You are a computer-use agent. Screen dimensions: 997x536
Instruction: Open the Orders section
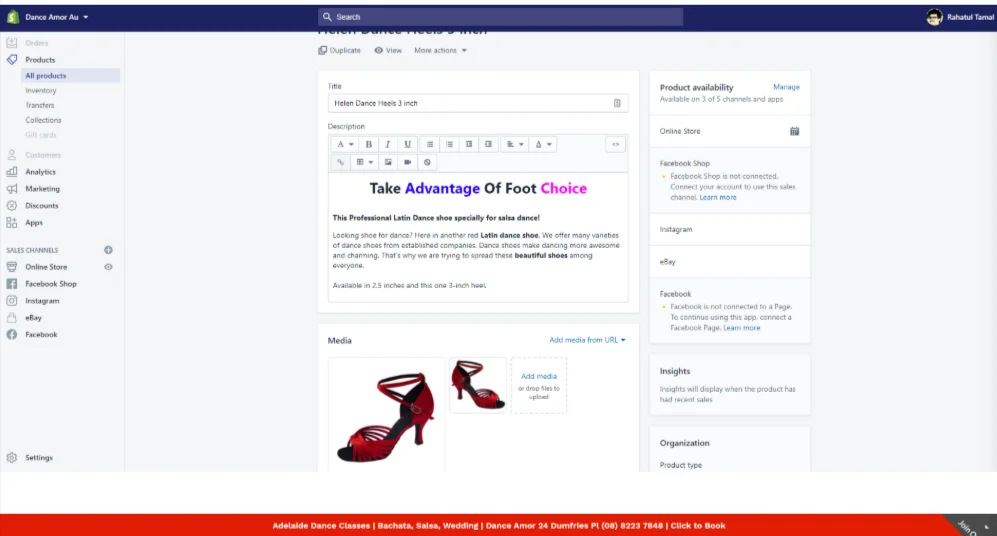coord(36,43)
